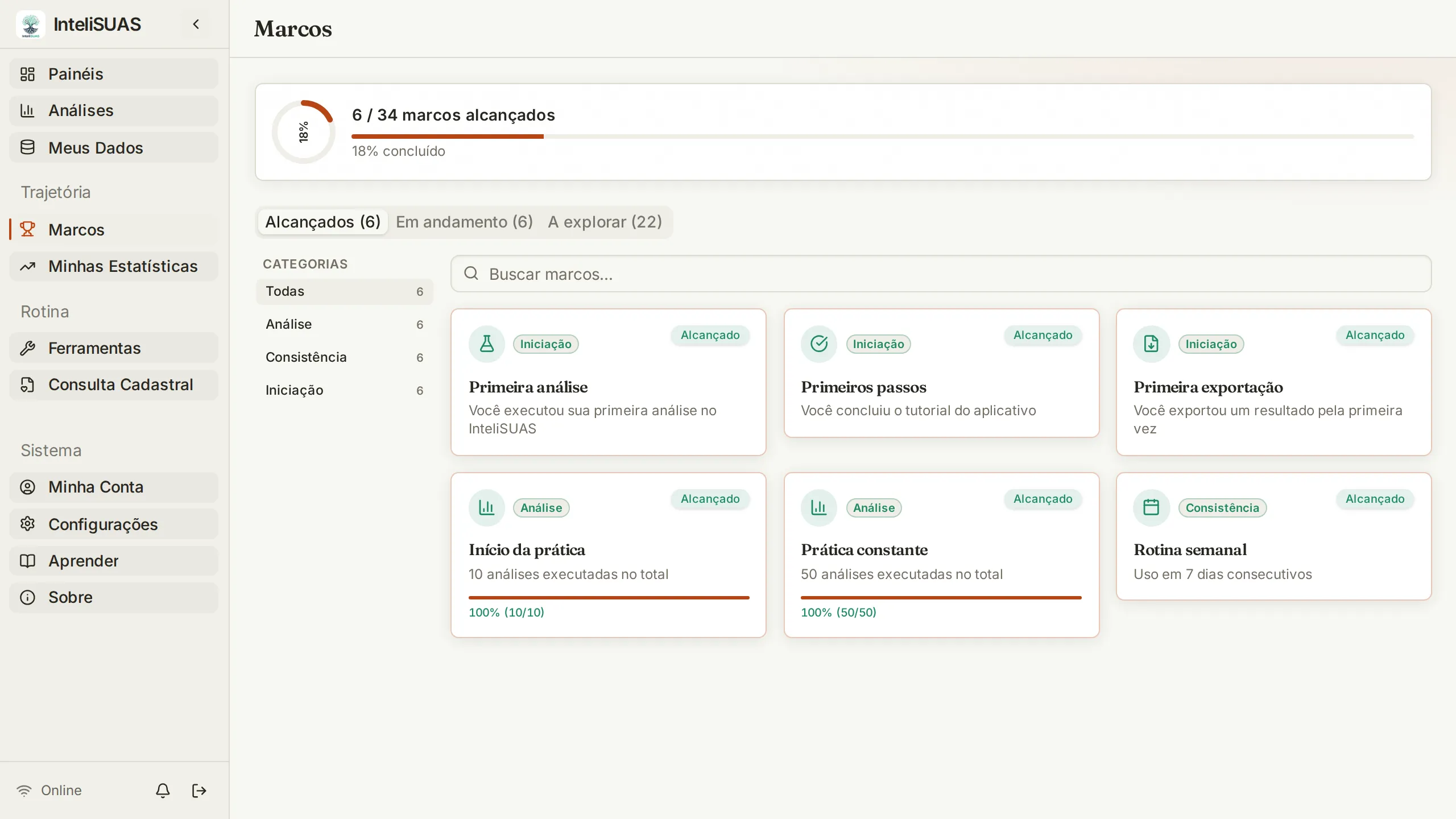Image resolution: width=1456 pixels, height=819 pixels.
Task: Click the flask icon on Primeira análise
Action: tap(487, 344)
